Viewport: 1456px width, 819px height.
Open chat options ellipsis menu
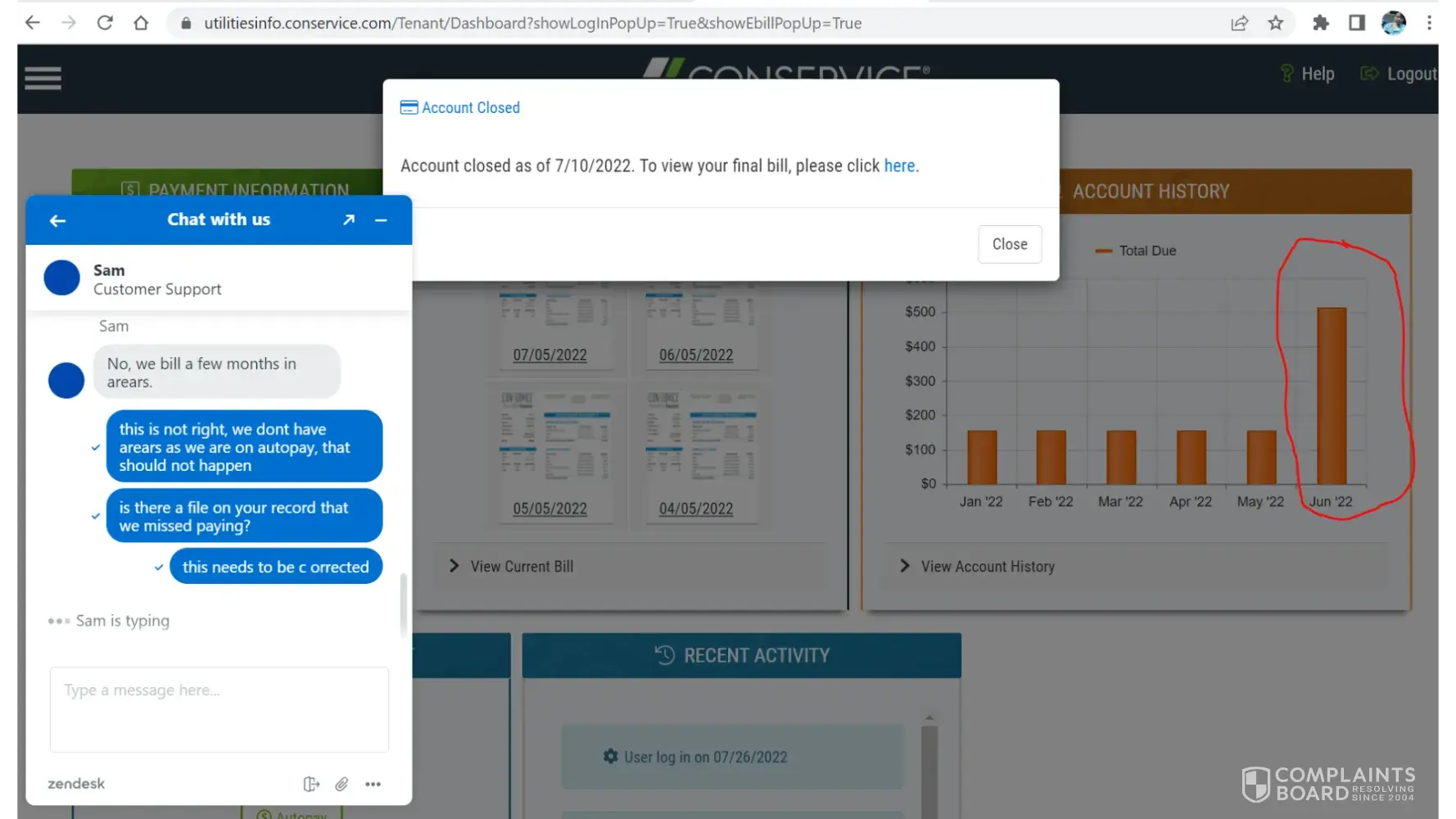pos(373,784)
